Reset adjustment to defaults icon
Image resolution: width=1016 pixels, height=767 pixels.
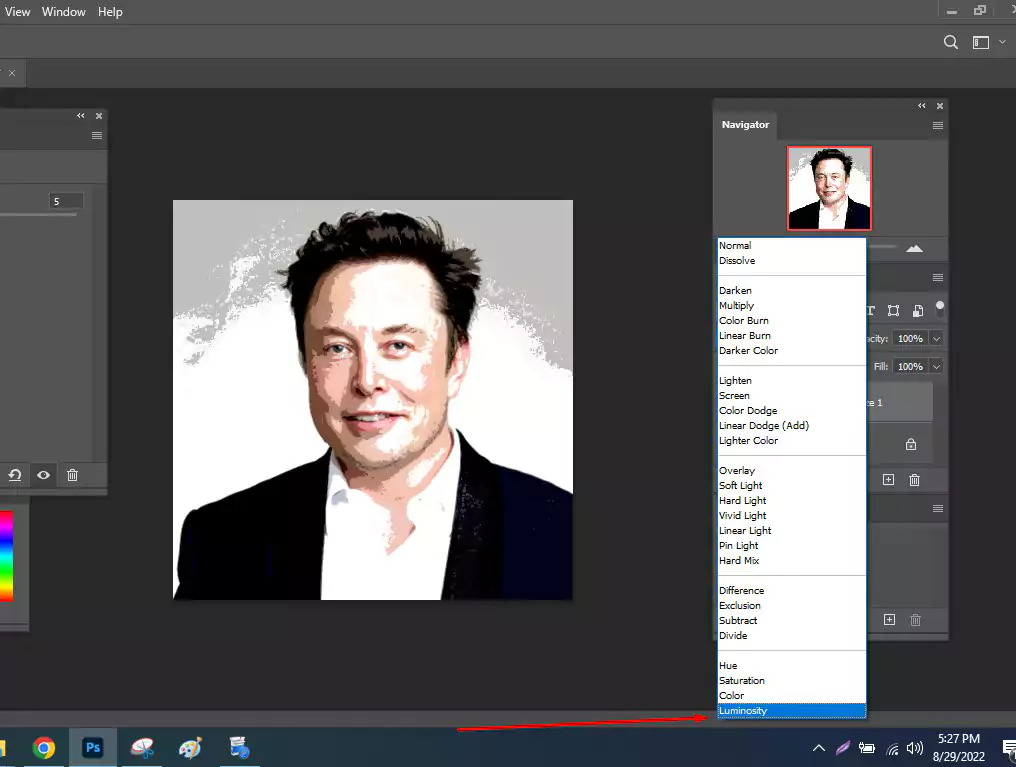[15, 475]
